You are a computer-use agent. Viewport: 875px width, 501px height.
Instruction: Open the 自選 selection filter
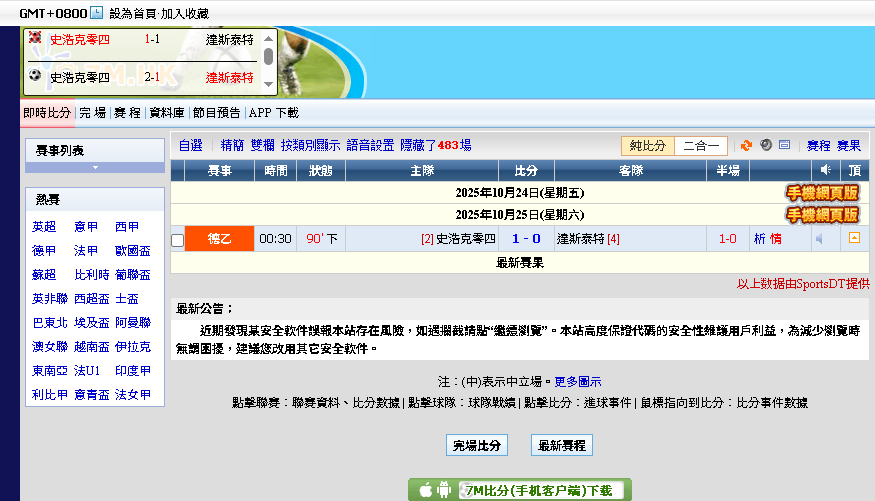[x=190, y=145]
